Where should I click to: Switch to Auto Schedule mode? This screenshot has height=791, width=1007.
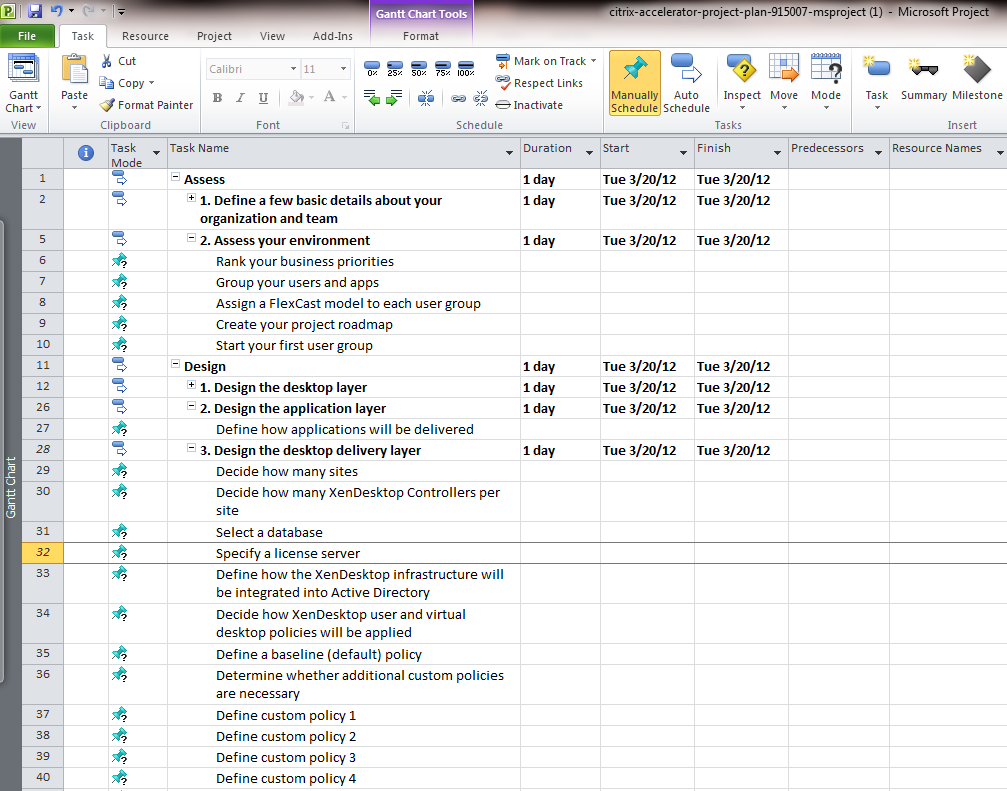point(686,82)
